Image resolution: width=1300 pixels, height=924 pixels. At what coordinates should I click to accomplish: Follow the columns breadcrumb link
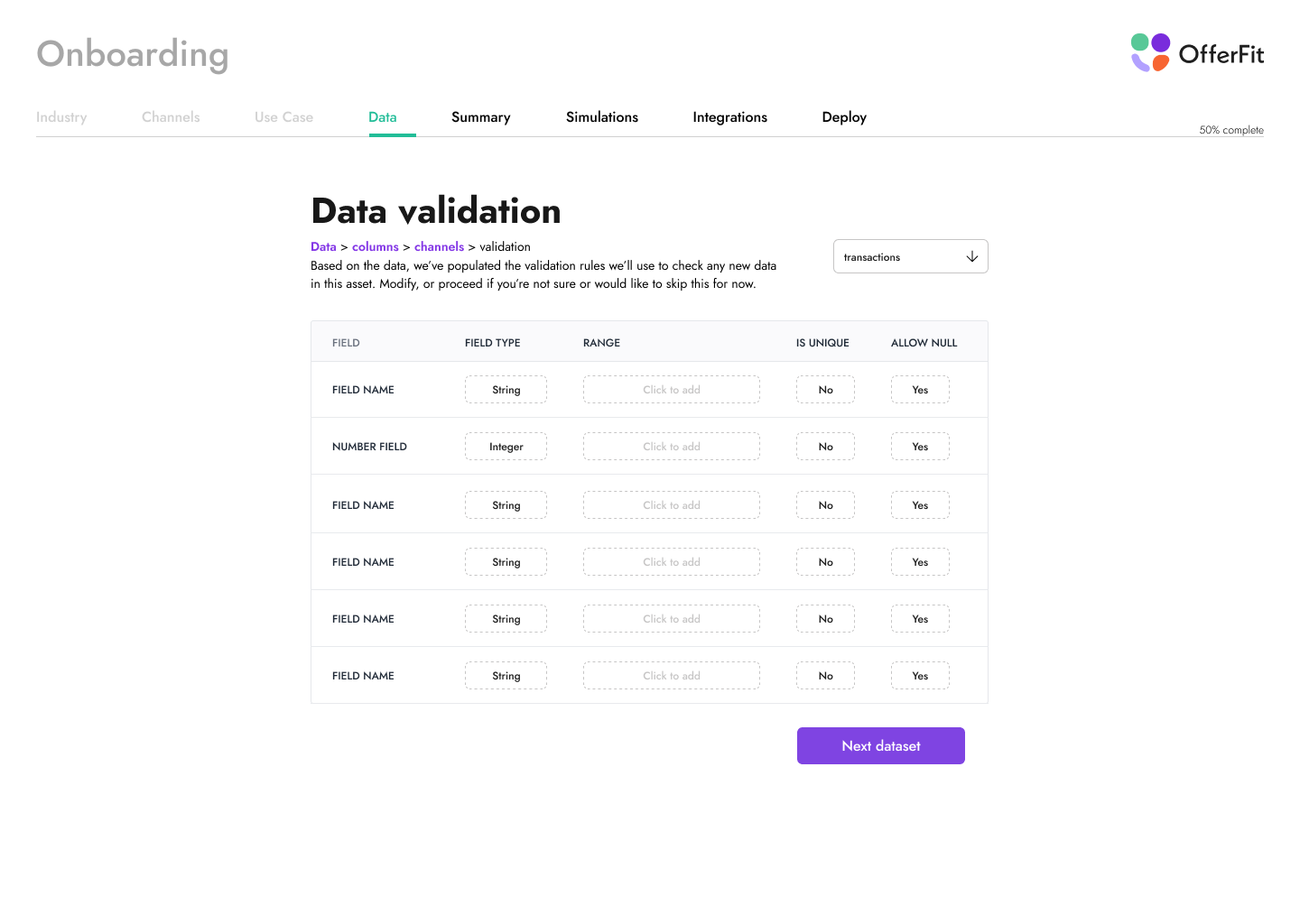pyautogui.click(x=375, y=247)
